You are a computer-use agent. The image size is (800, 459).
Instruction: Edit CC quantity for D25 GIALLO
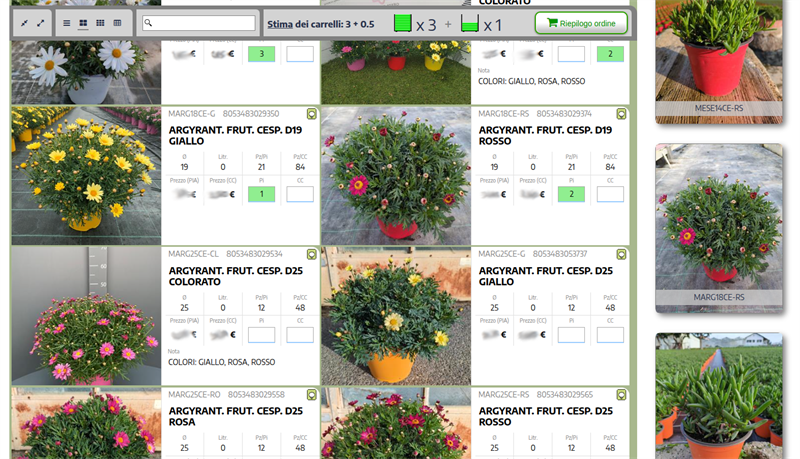coord(610,335)
